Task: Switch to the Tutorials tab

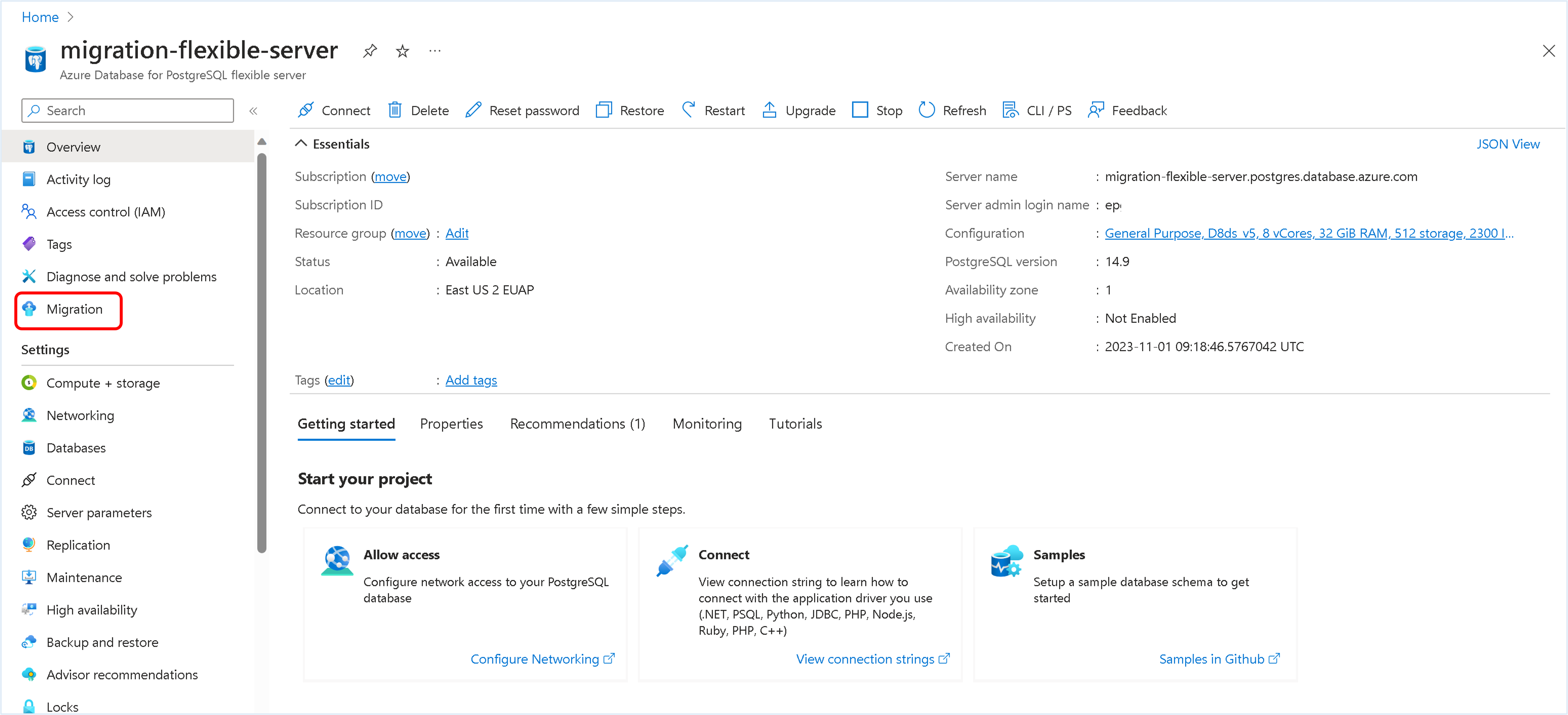Action: click(x=795, y=424)
